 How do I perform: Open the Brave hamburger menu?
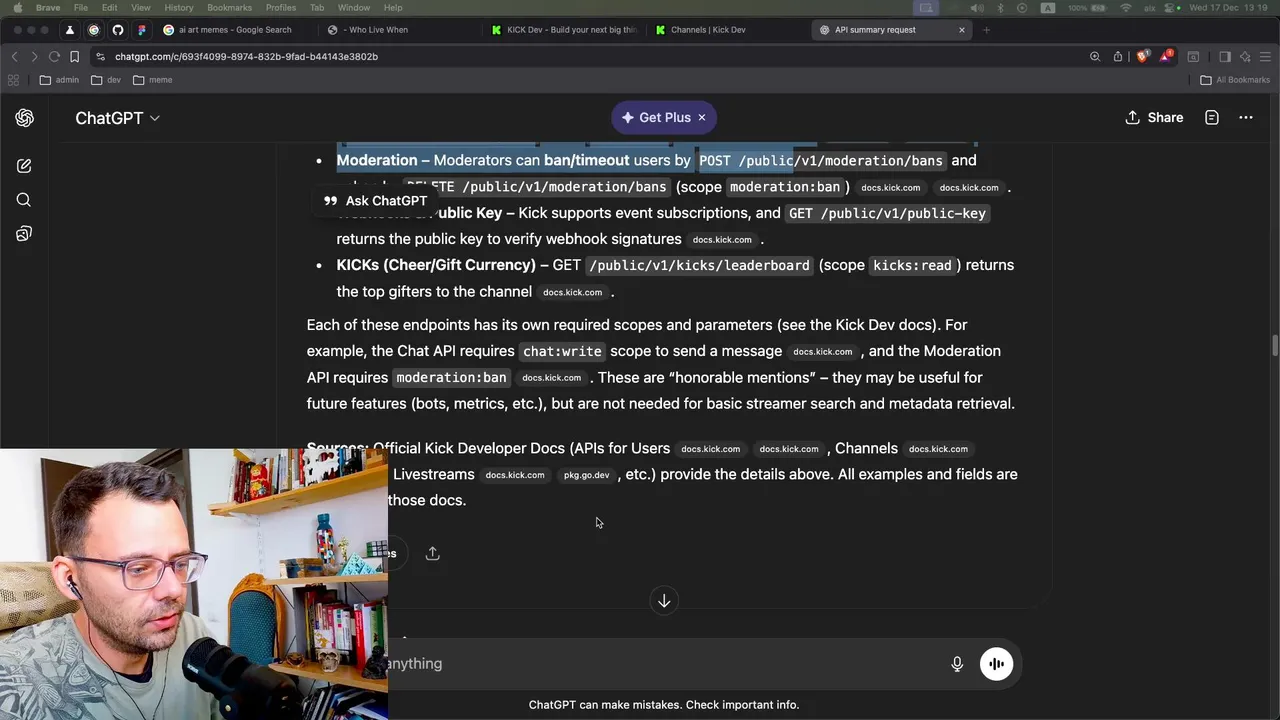click(x=1265, y=57)
